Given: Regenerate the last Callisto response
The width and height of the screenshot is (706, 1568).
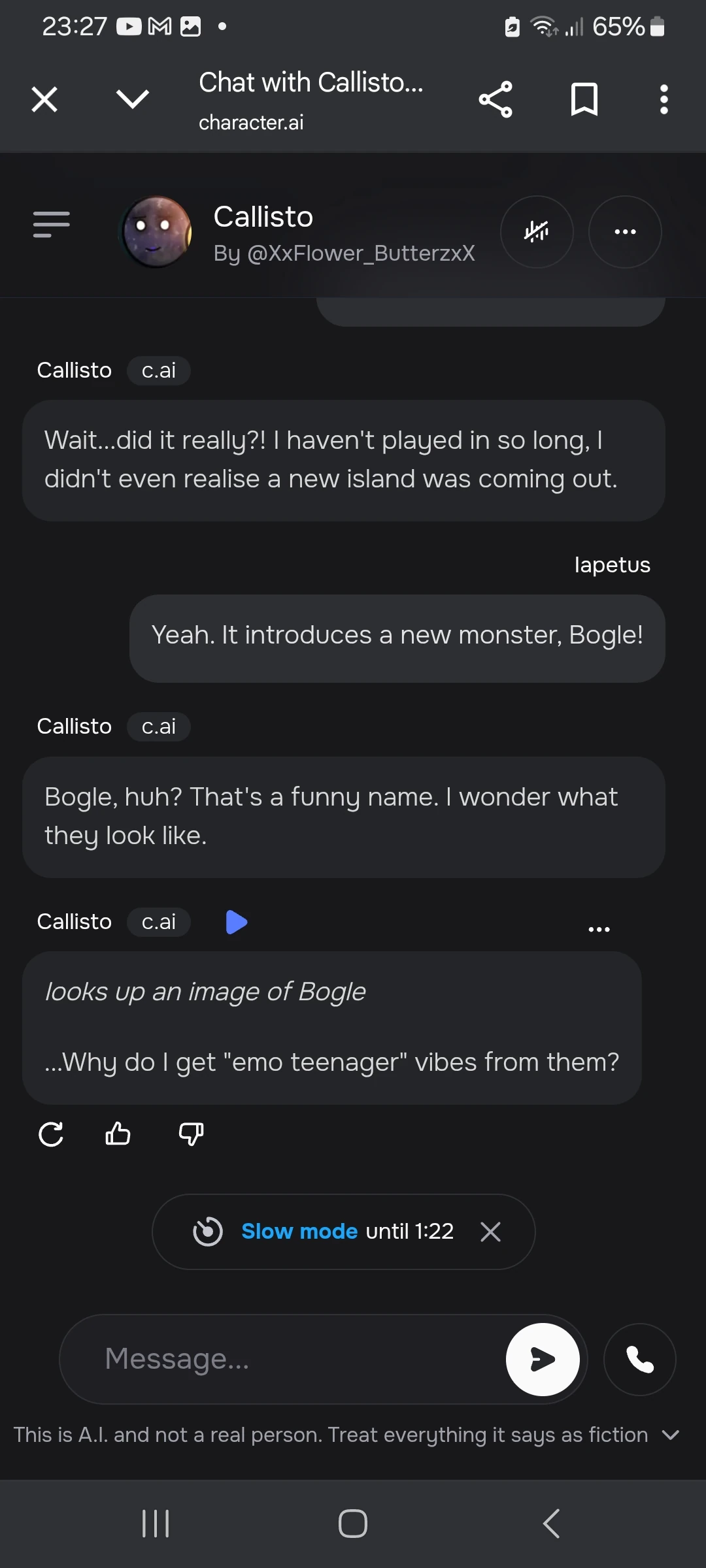Looking at the screenshot, I should 51,1134.
